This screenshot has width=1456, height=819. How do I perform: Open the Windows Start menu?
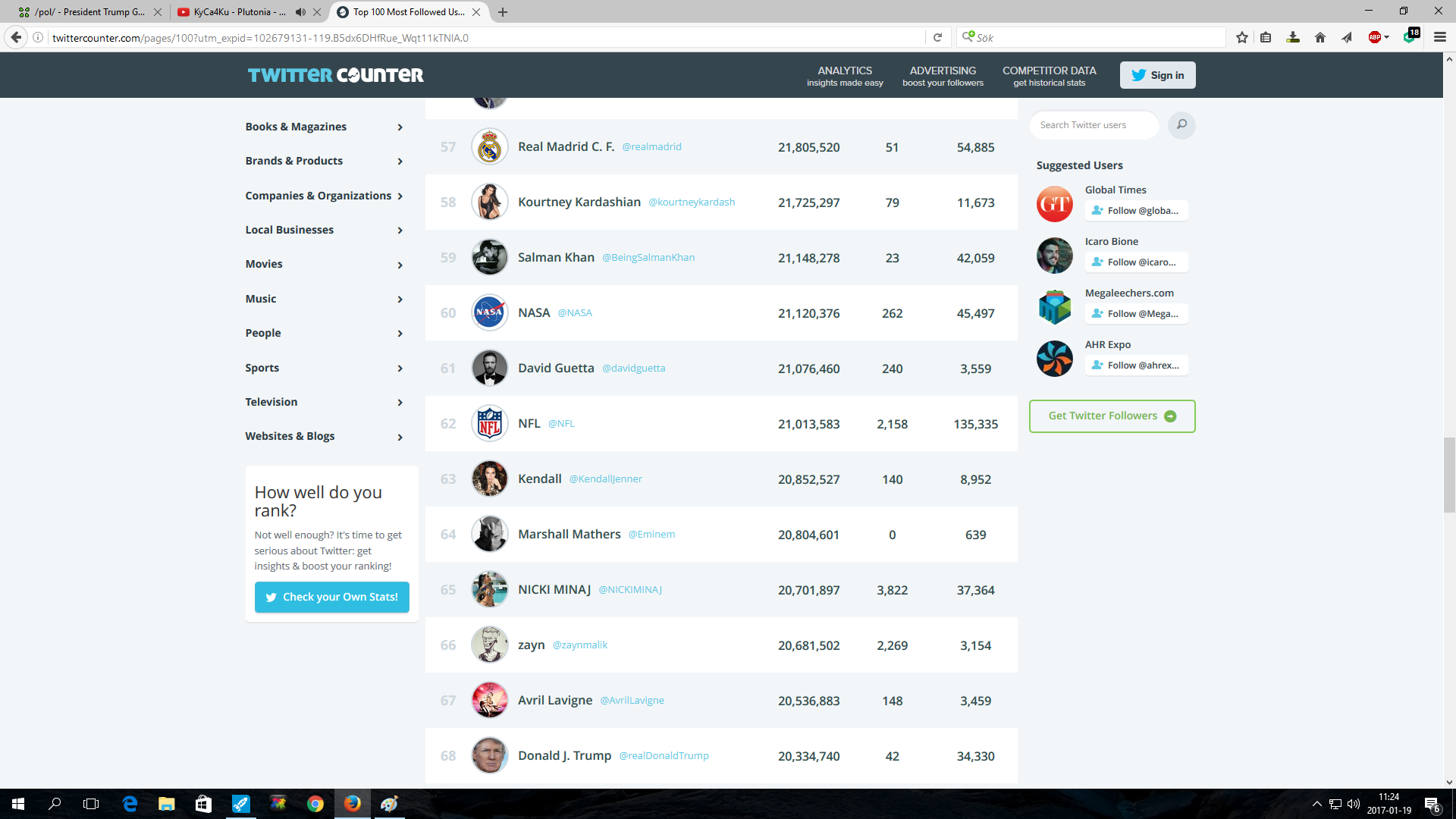coord(18,804)
